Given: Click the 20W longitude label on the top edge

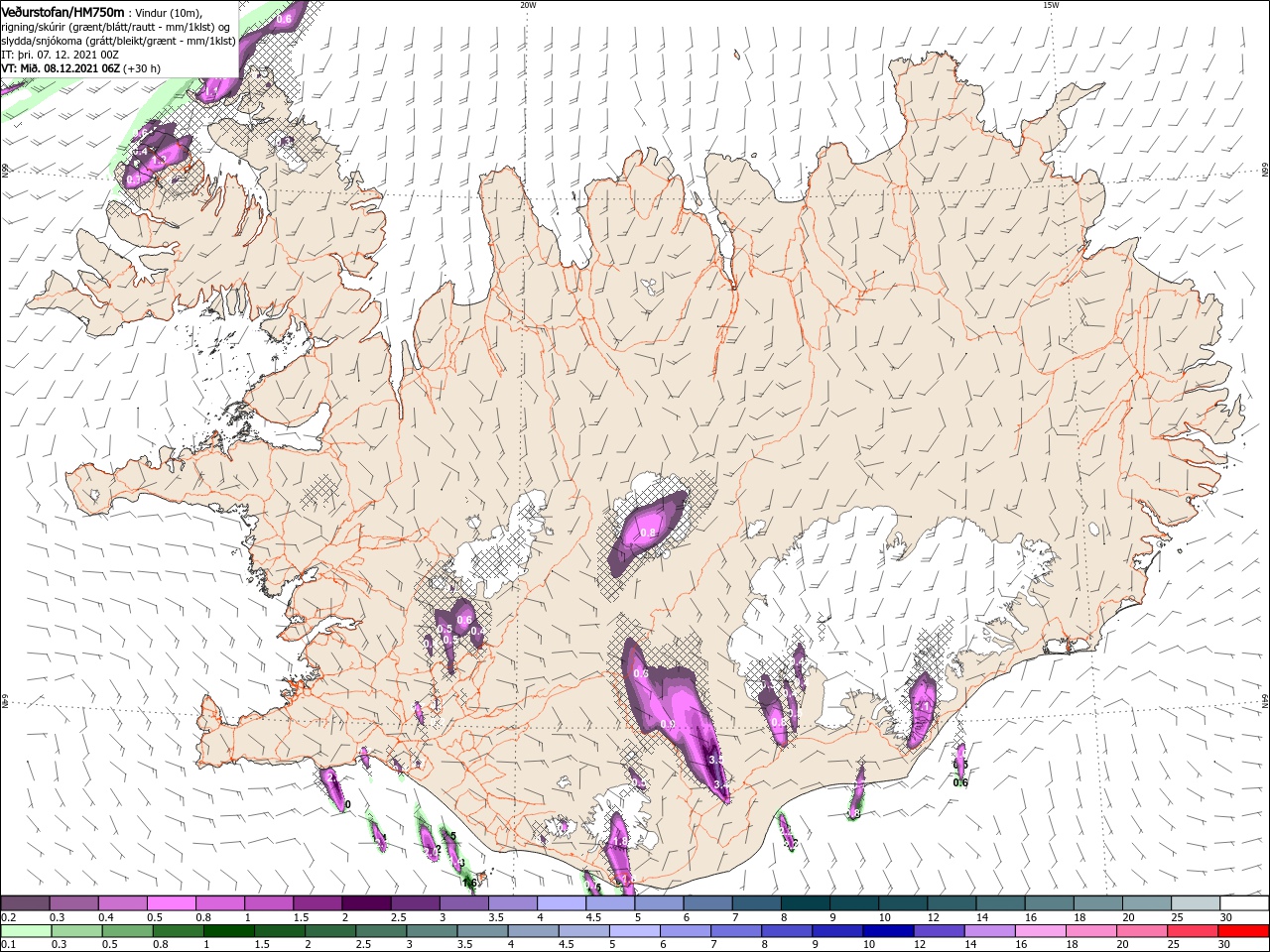Looking at the screenshot, I should click(x=528, y=5).
